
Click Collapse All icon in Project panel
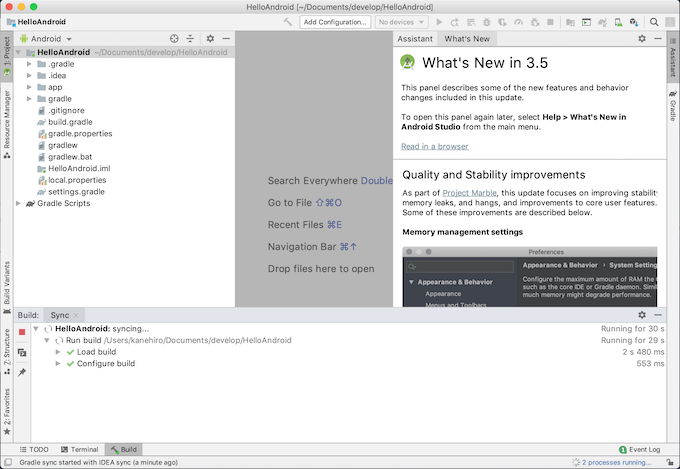pos(190,39)
